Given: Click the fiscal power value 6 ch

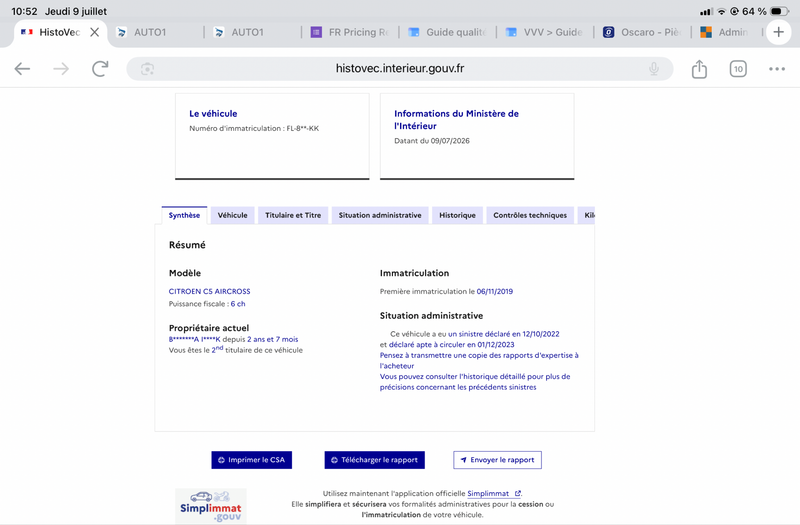Looking at the screenshot, I should tap(238, 304).
